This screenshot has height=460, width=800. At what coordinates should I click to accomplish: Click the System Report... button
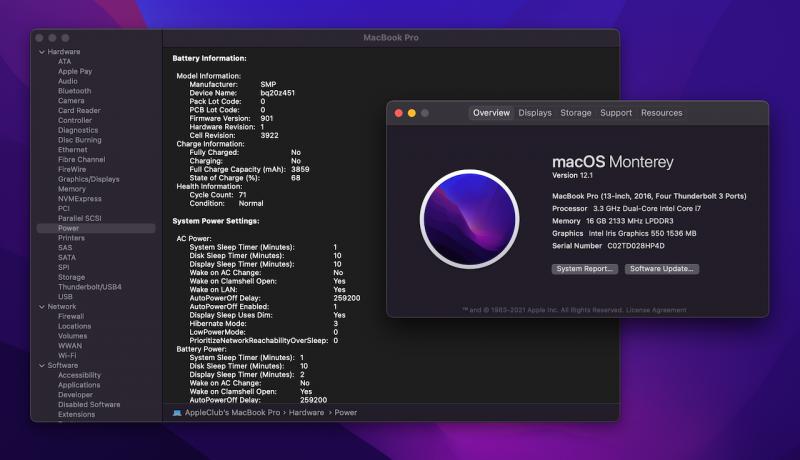585,269
